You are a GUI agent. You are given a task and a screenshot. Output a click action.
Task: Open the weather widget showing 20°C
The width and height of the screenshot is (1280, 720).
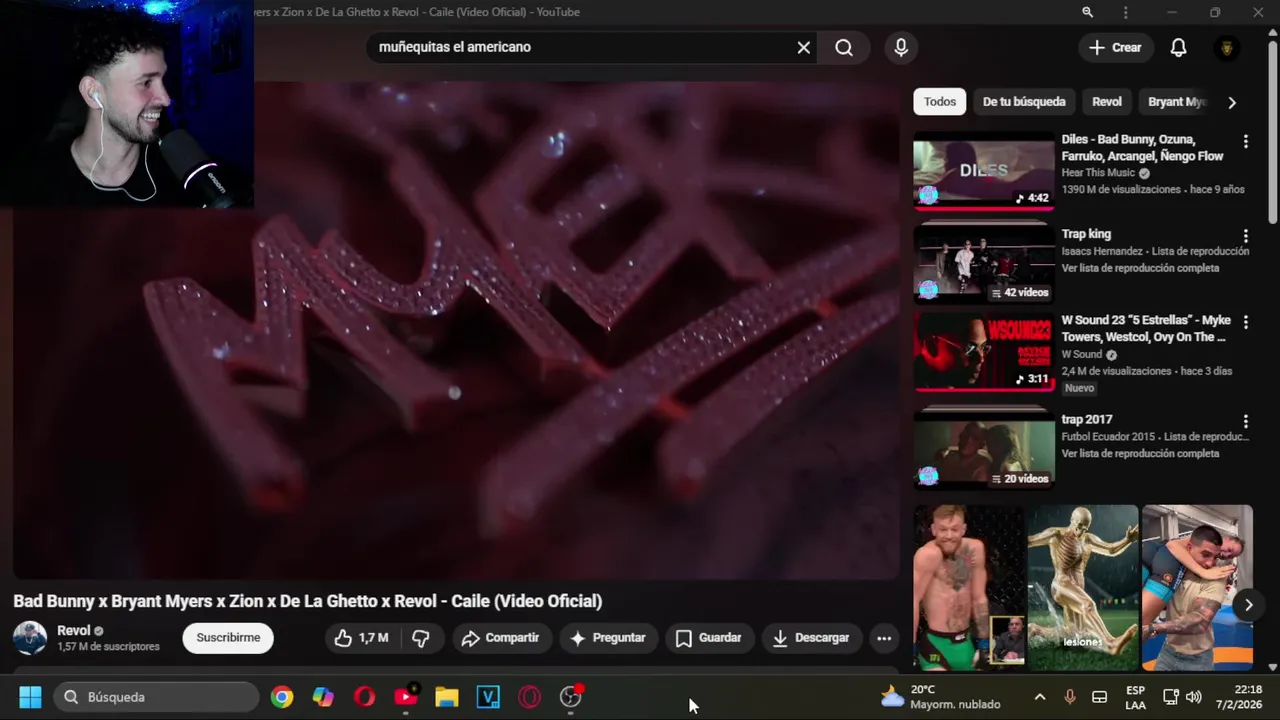pos(940,697)
